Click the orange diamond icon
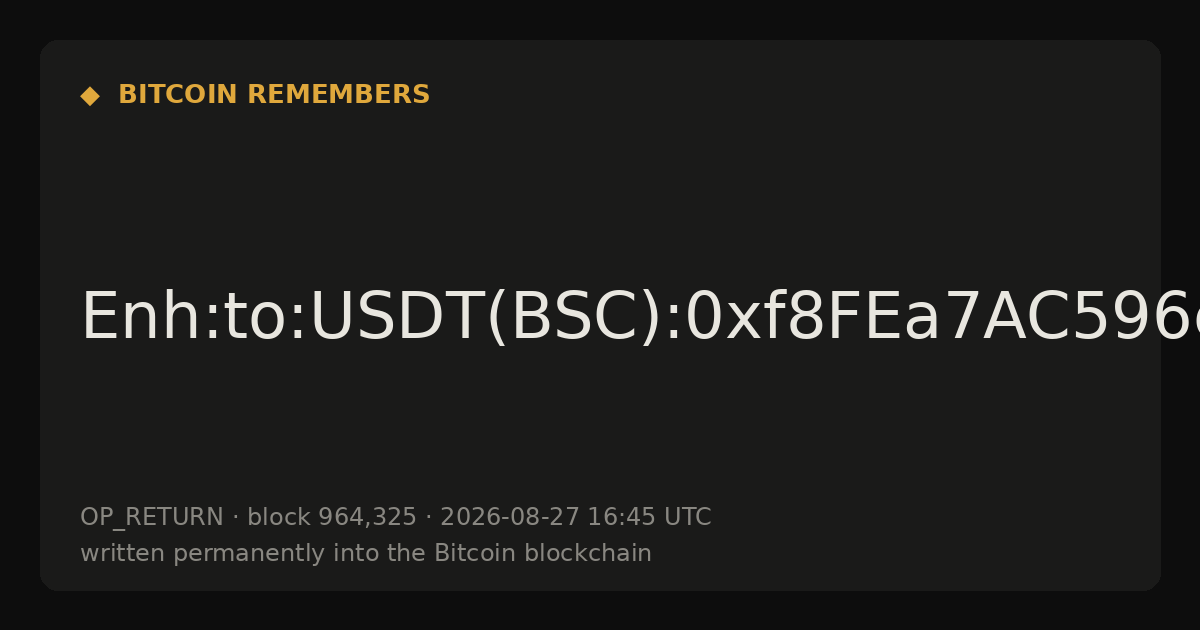 [x=90, y=96]
